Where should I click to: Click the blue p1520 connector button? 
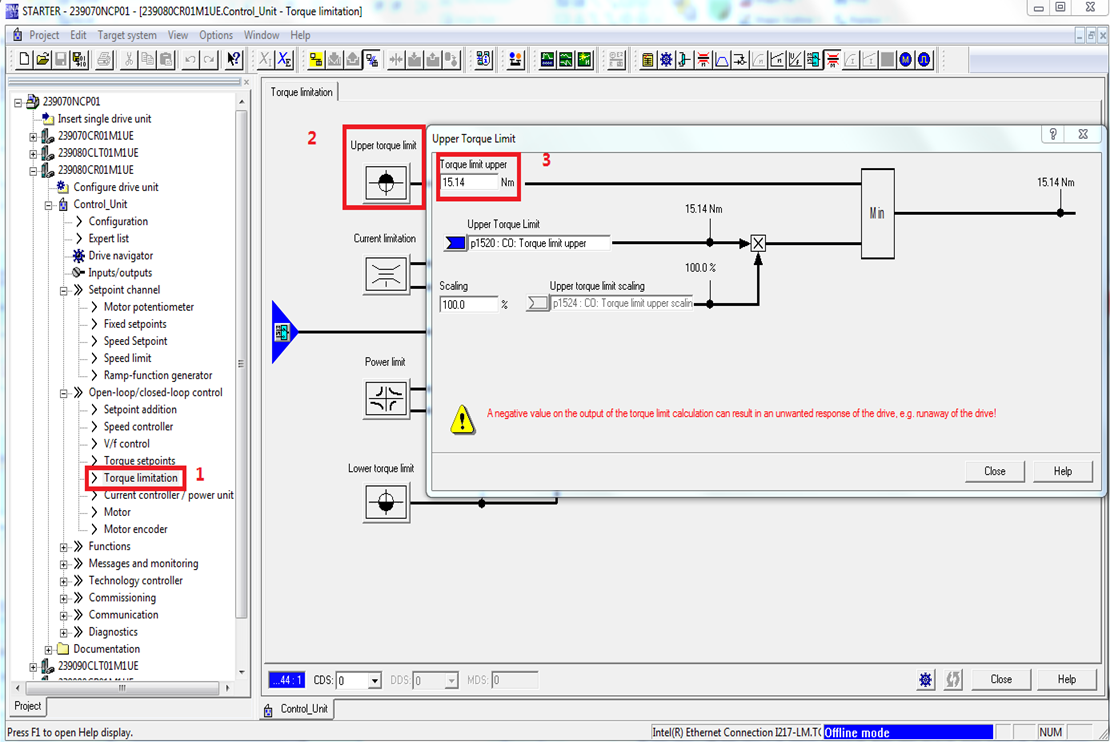click(x=454, y=243)
